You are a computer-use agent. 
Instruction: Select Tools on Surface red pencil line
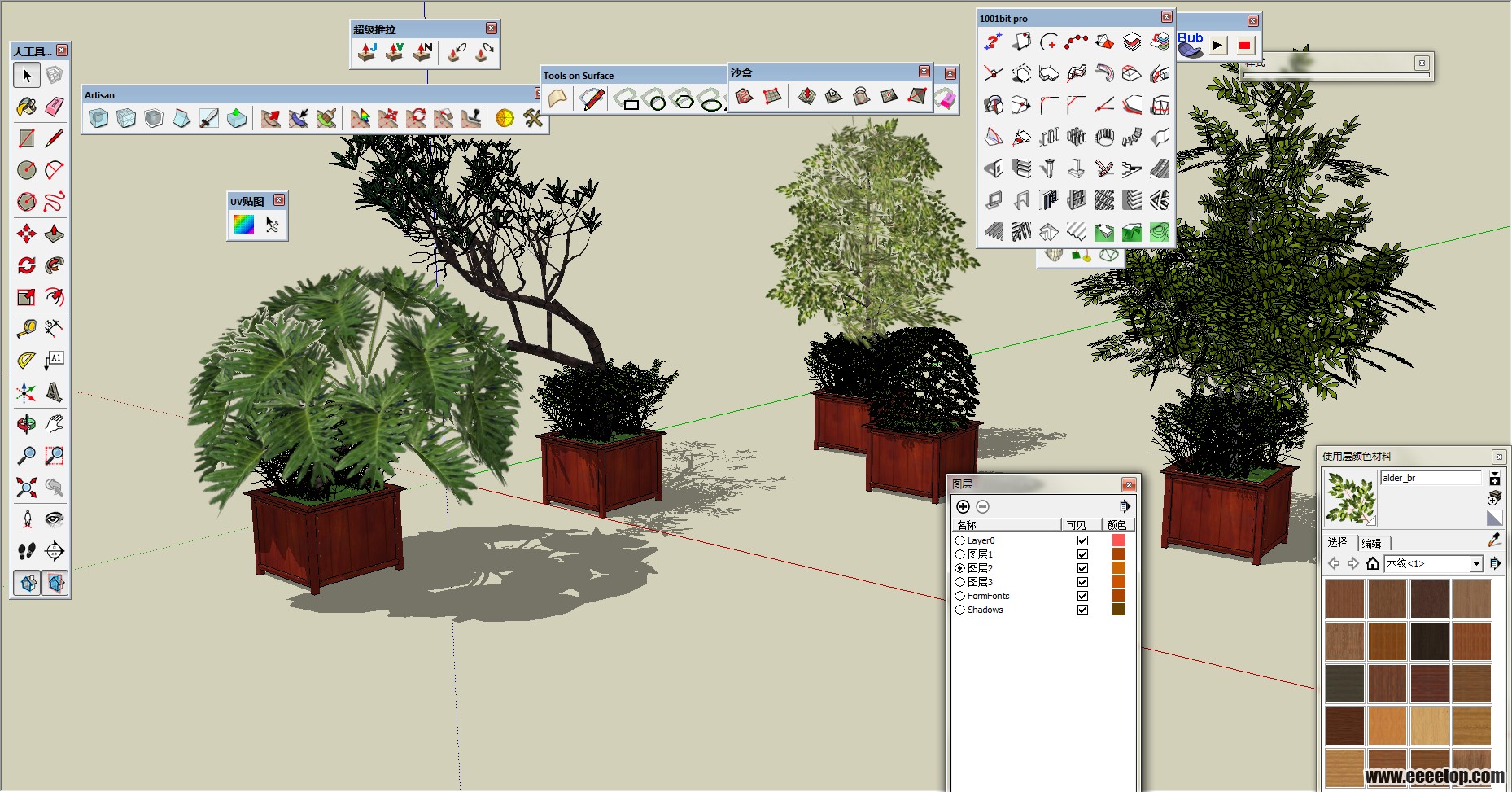(592, 99)
